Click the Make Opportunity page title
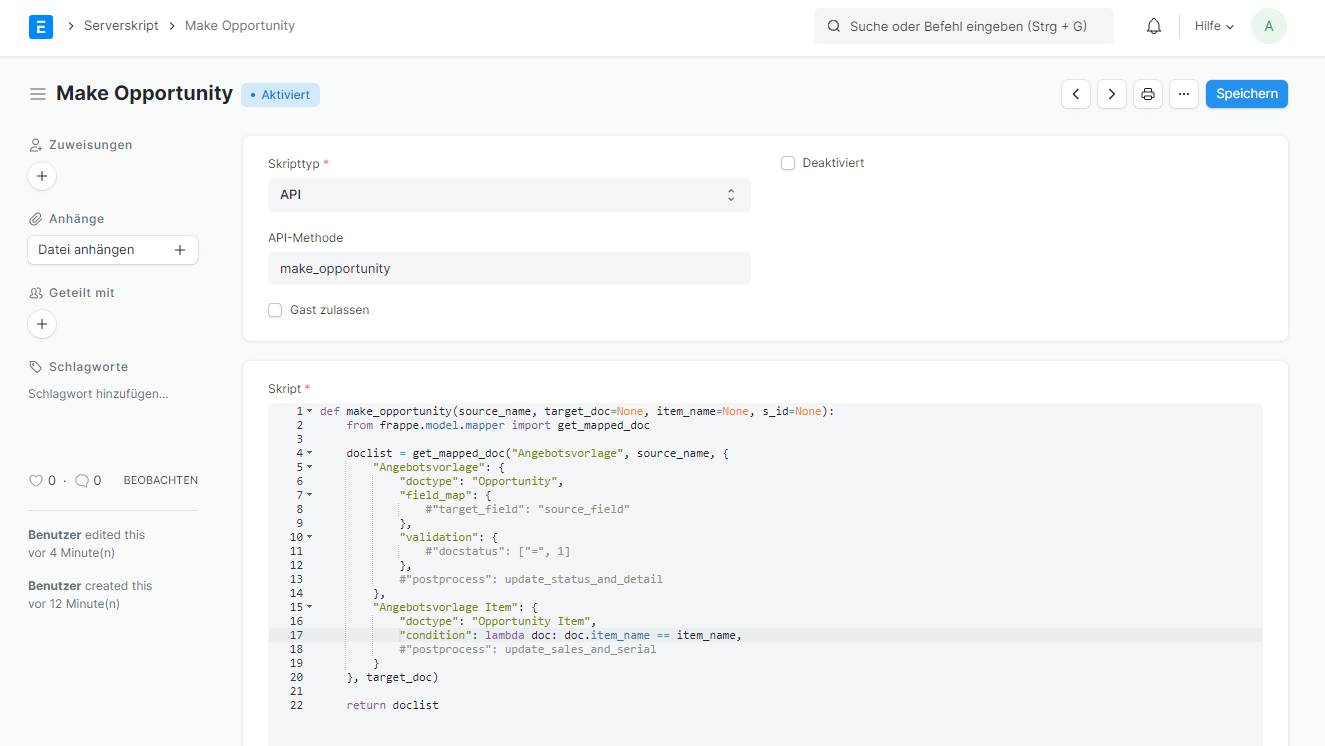 tap(145, 93)
